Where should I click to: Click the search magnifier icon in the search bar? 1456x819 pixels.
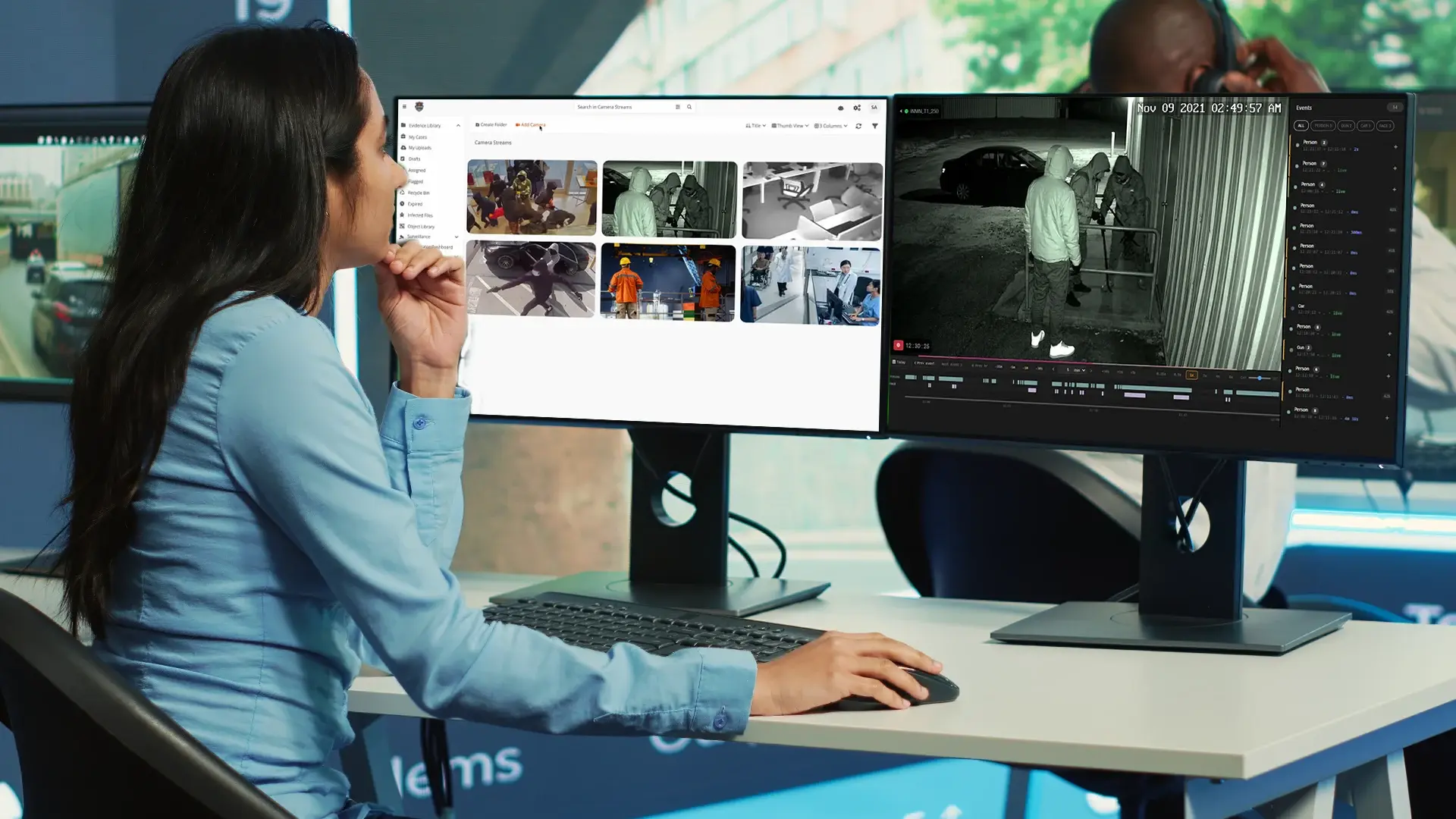689,107
